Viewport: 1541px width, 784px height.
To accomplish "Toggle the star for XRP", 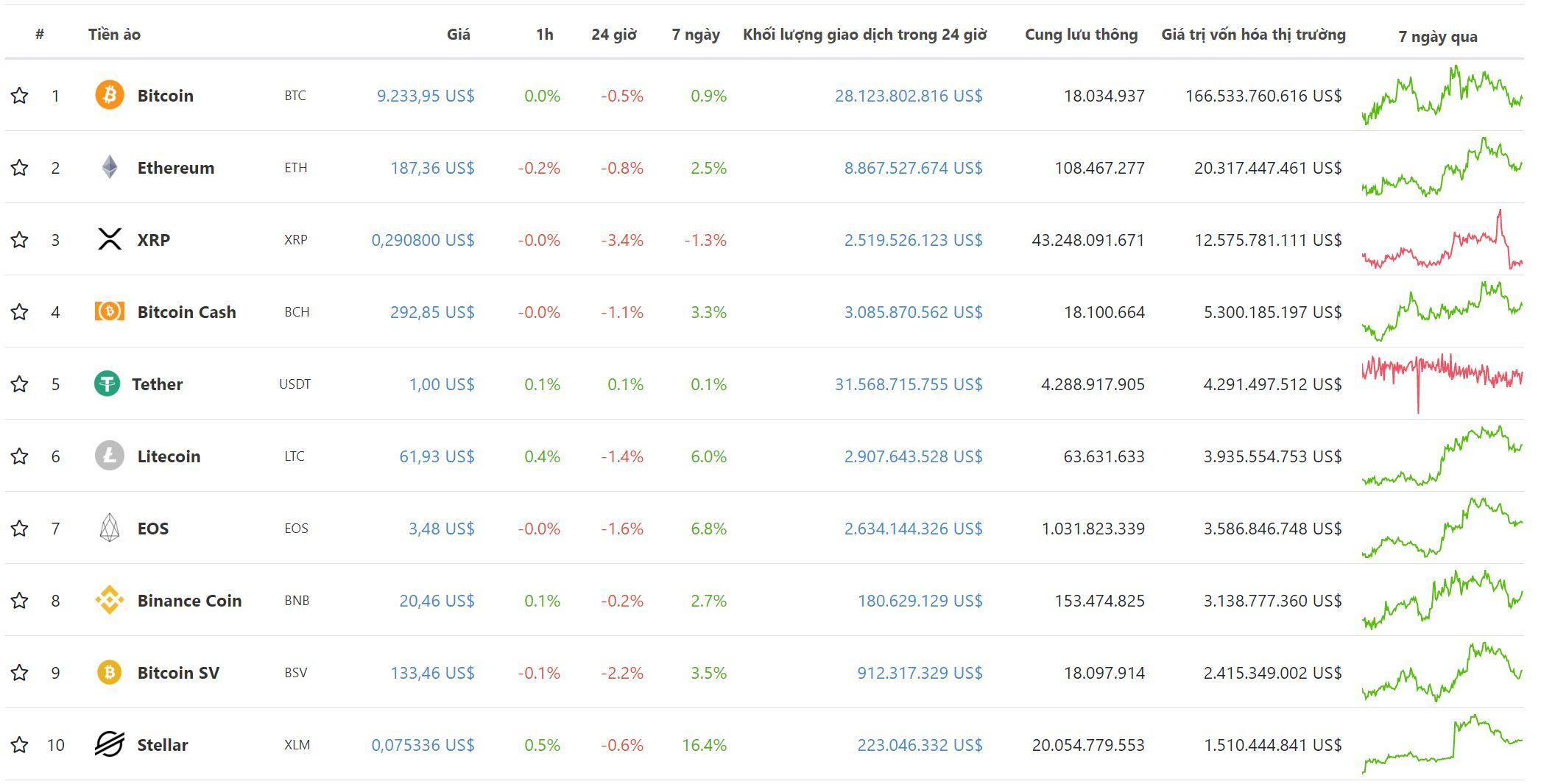I will click(20, 239).
